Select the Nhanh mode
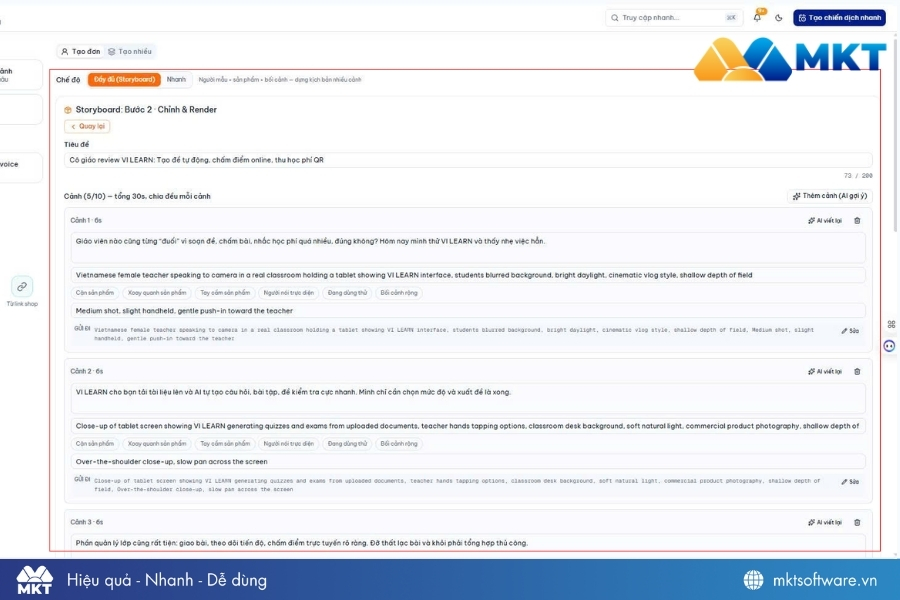The width and height of the screenshot is (900, 600). pos(176,80)
